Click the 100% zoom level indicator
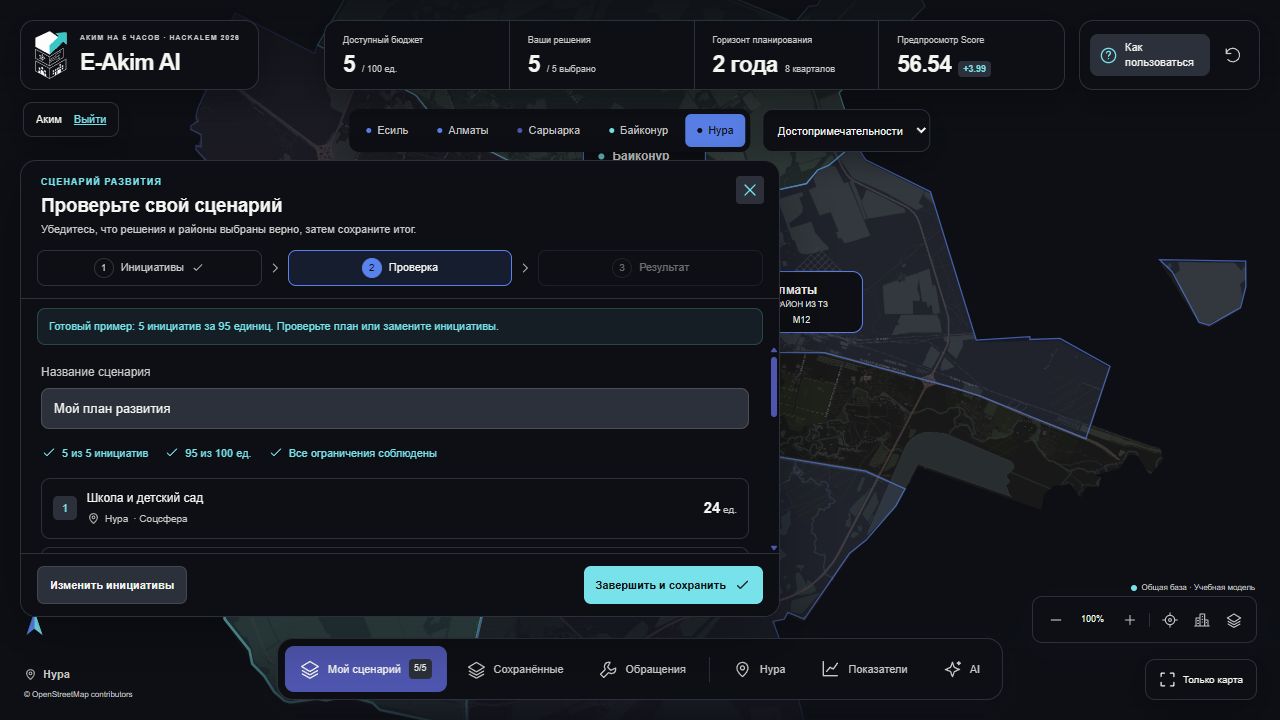Viewport: 1280px width, 720px height. (x=1093, y=620)
